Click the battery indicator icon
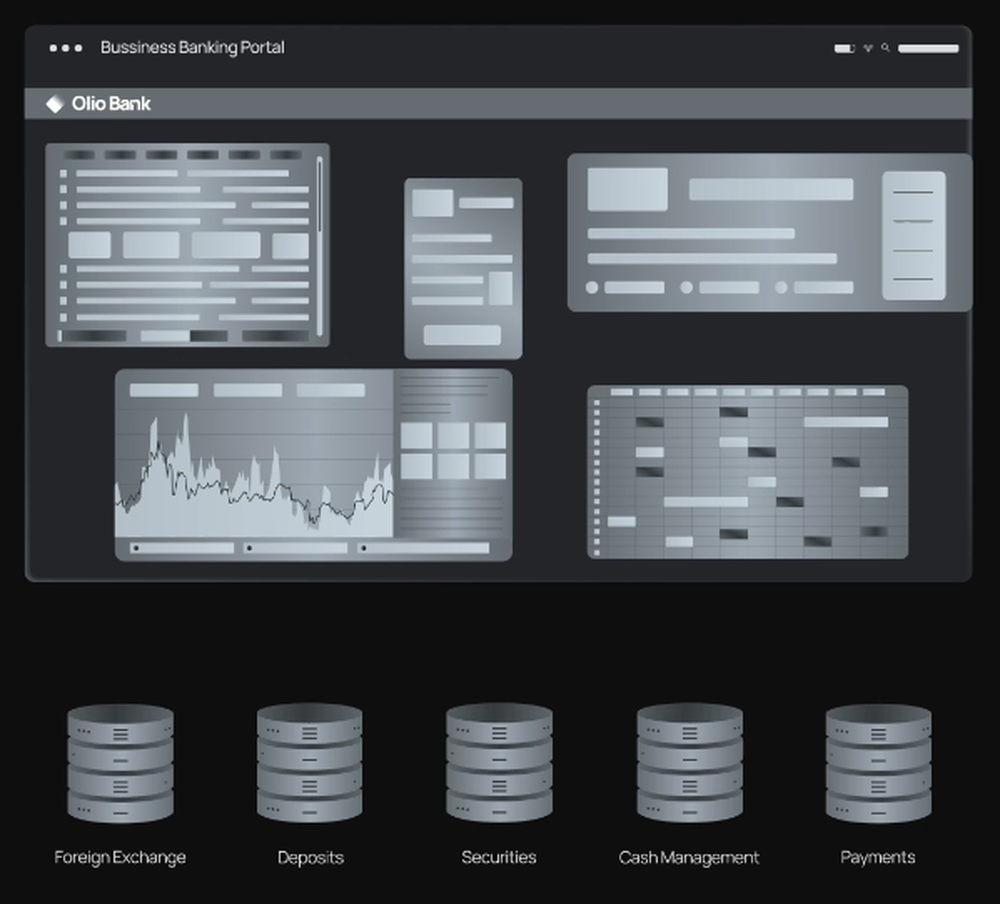The height and width of the screenshot is (904, 1000). click(x=843, y=47)
